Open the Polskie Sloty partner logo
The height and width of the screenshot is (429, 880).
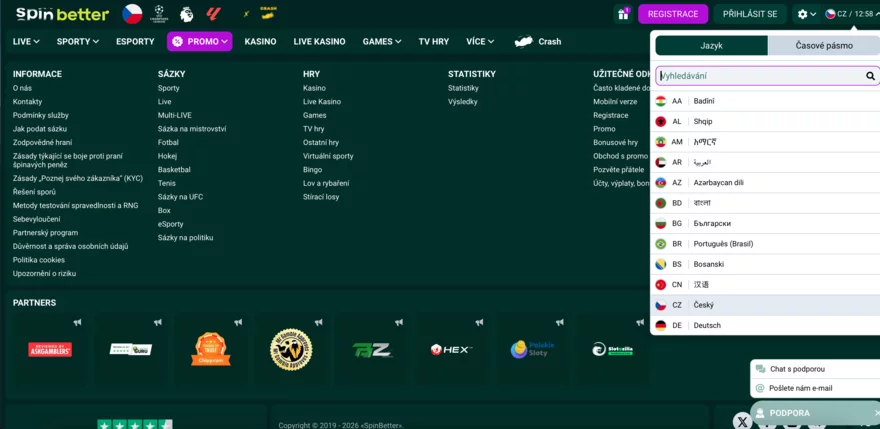coord(533,349)
